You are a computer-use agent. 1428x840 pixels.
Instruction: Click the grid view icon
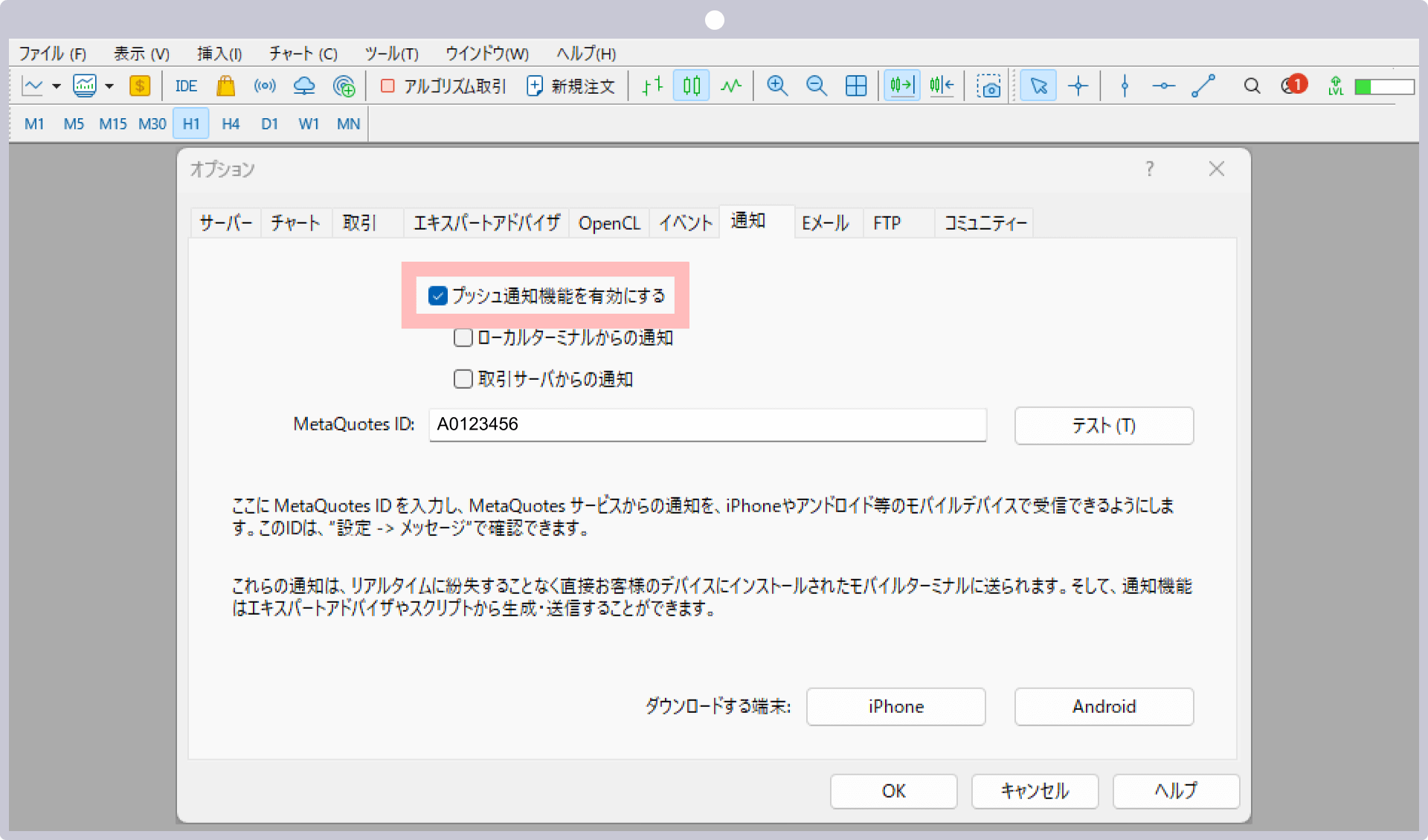pyautogui.click(x=856, y=87)
